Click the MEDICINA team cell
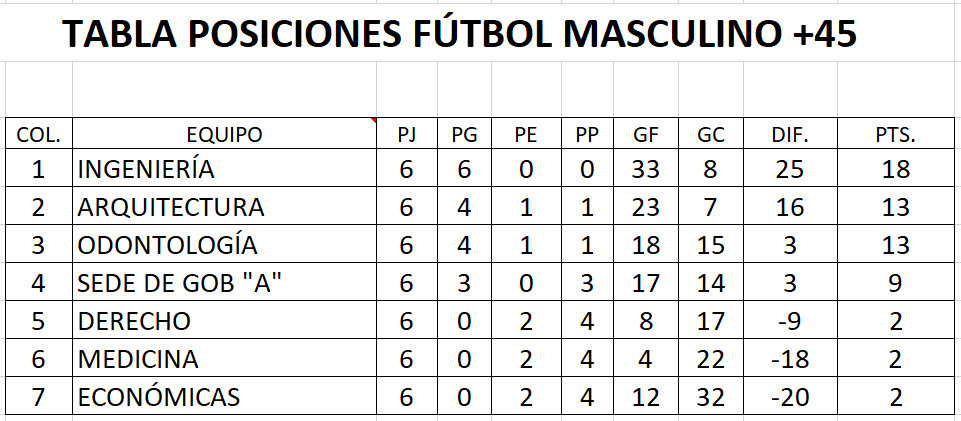This screenshot has width=961, height=421. 224,358
